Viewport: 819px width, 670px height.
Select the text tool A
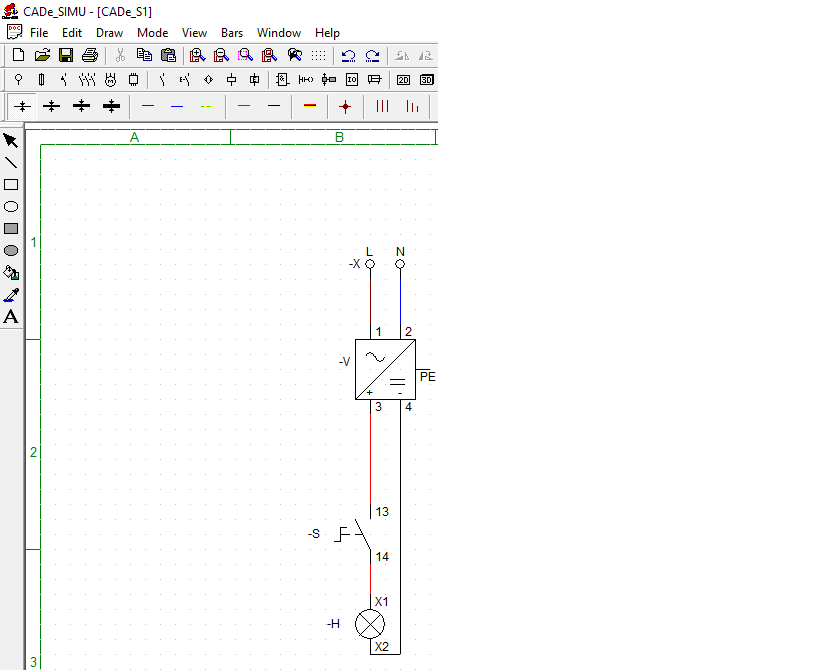click(11, 317)
